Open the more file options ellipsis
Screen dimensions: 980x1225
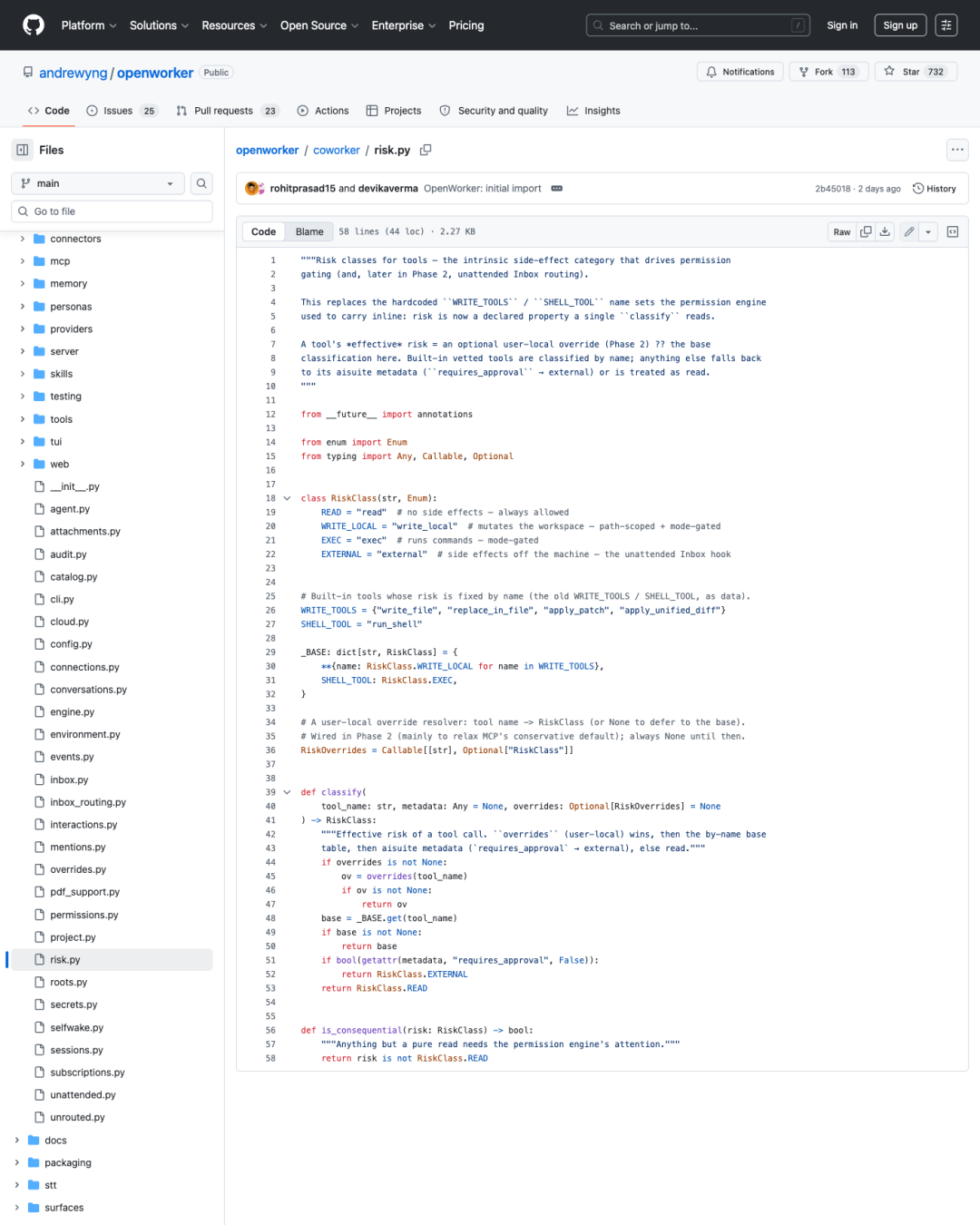point(957,150)
